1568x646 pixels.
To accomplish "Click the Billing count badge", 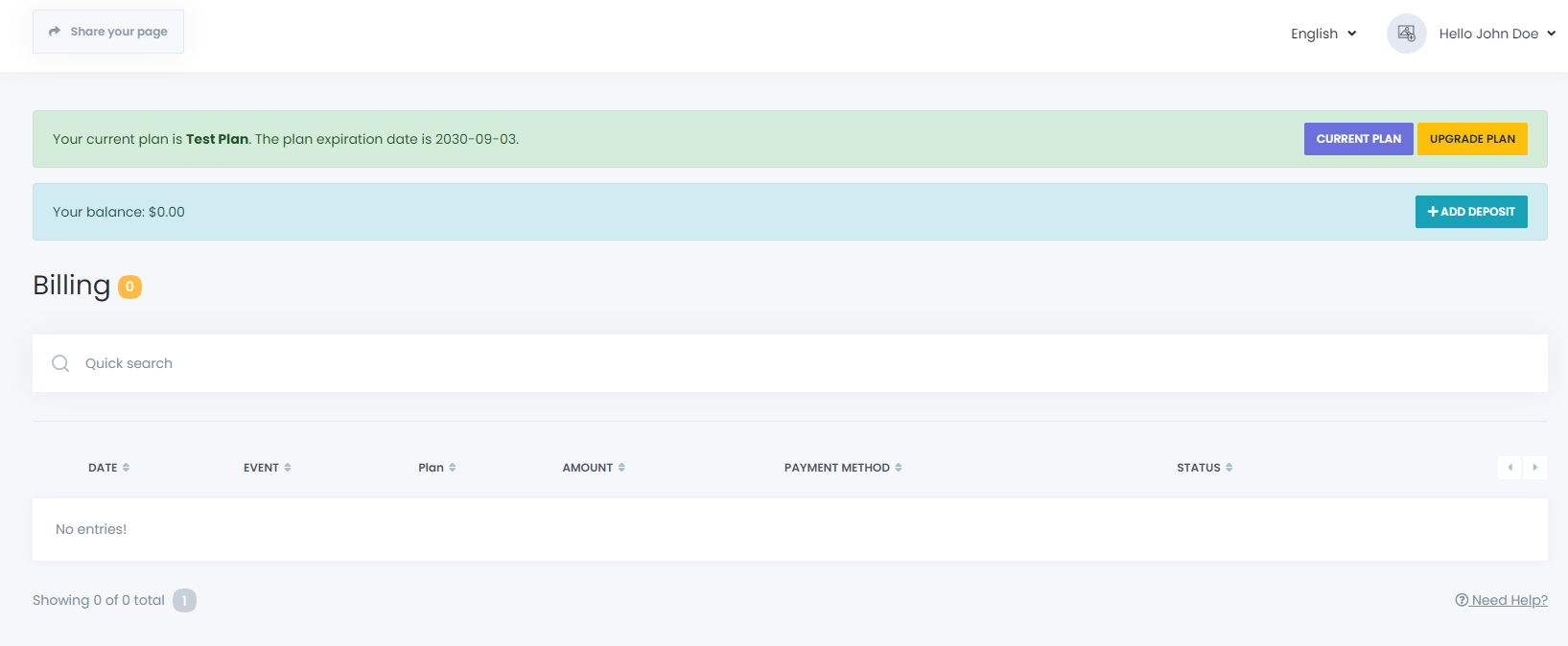I will tap(129, 287).
